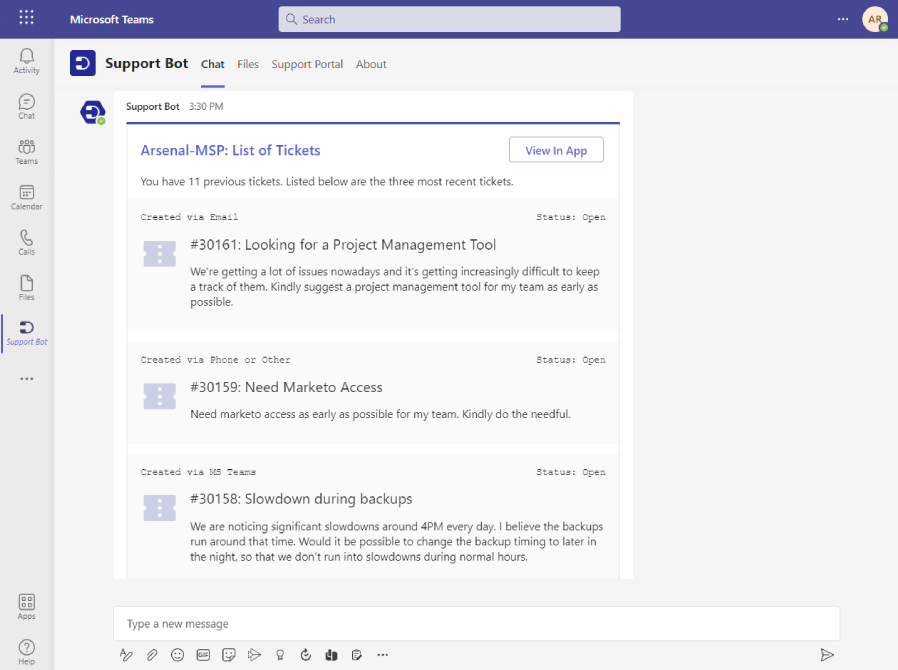This screenshot has width=898, height=670.
Task: Open the Format text options
Action: 126,655
